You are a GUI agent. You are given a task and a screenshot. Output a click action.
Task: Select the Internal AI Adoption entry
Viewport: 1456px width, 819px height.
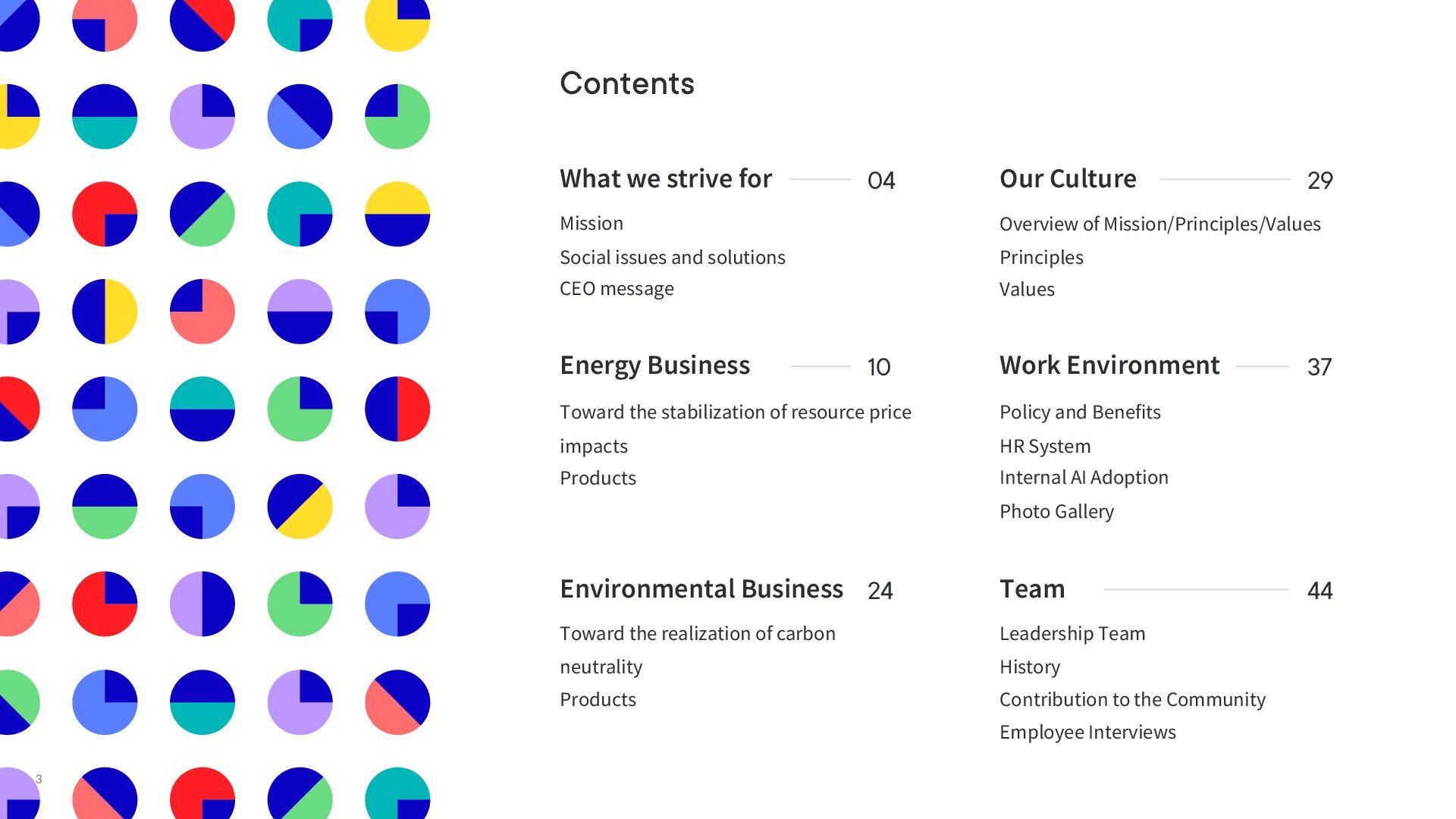point(1083,478)
